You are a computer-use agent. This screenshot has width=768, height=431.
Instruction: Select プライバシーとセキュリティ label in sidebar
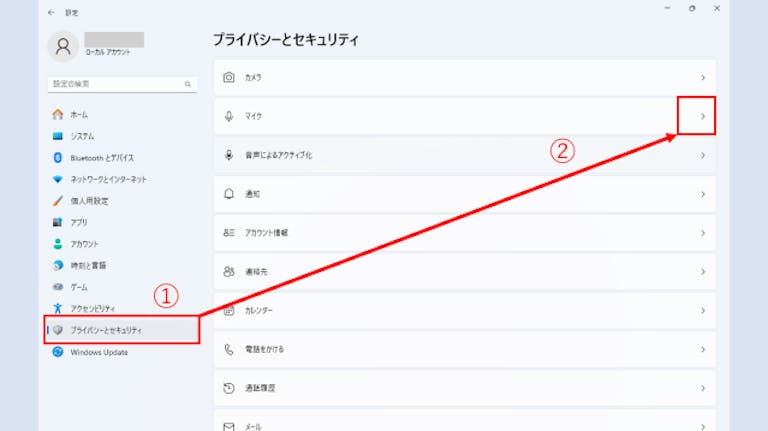pos(106,330)
